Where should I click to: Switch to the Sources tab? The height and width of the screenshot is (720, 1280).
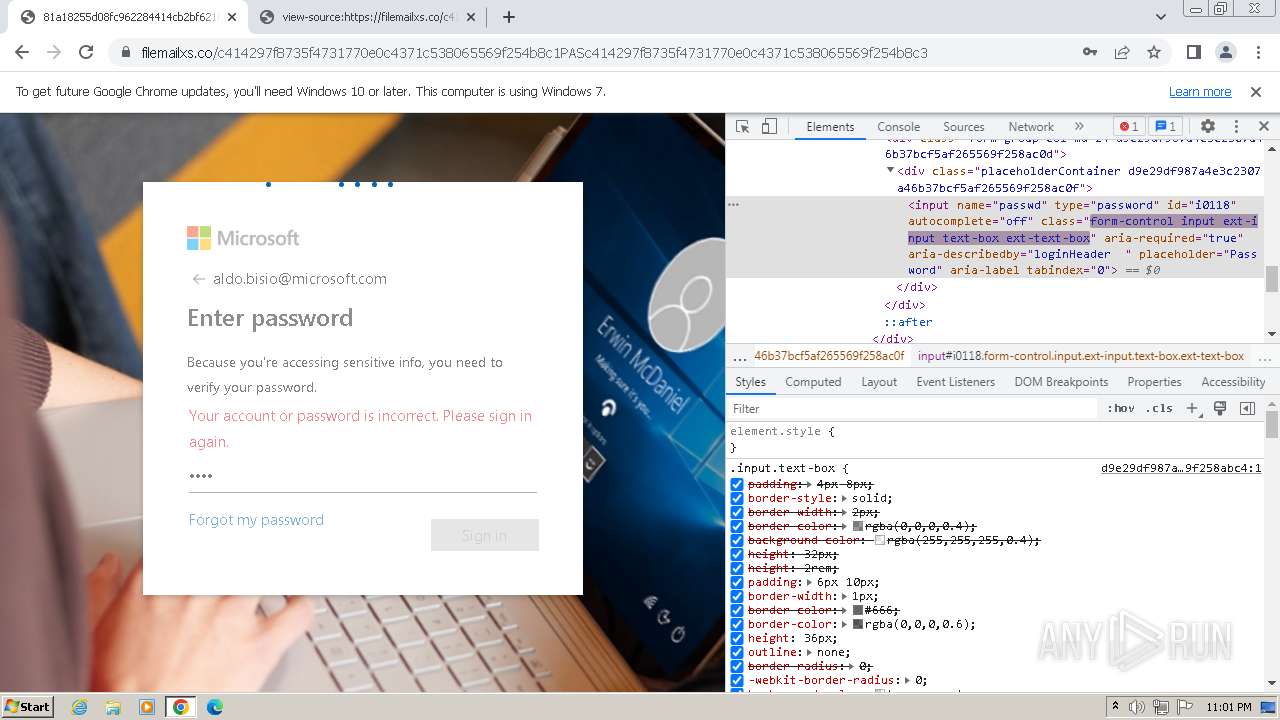point(964,127)
